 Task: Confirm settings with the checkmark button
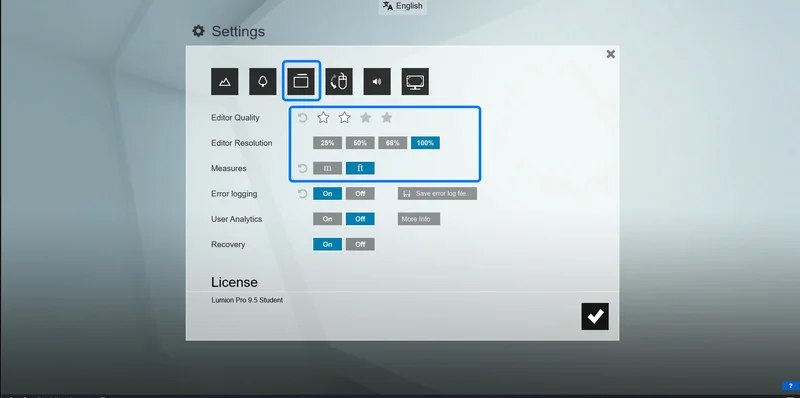click(595, 316)
